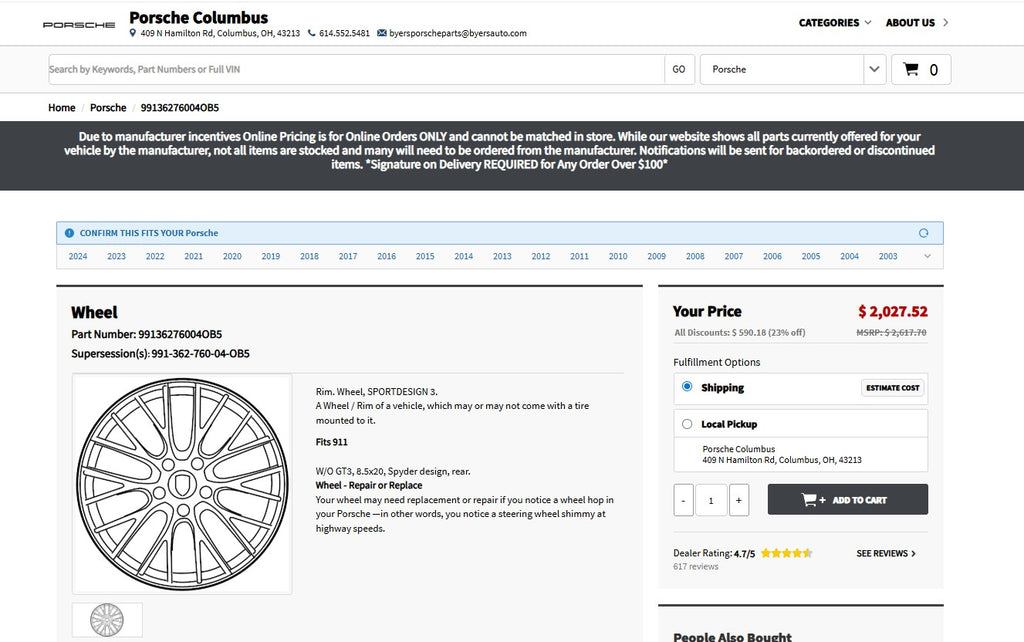This screenshot has height=642, width=1024.
Task: Click the info icon beside Confirm This Fits
Action: 69,233
